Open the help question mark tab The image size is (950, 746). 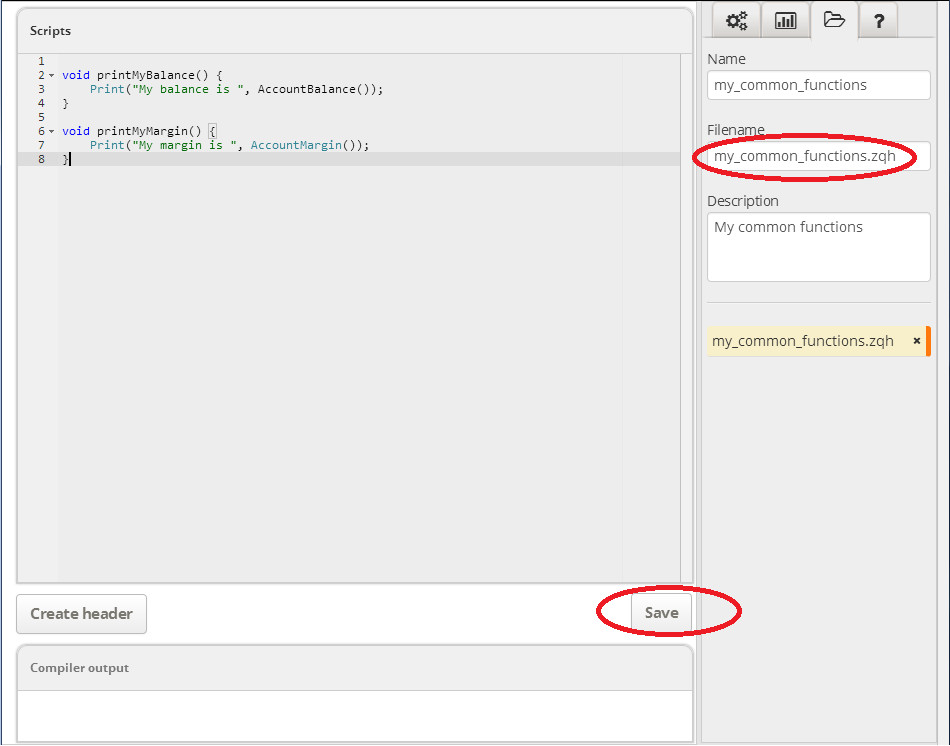878,20
